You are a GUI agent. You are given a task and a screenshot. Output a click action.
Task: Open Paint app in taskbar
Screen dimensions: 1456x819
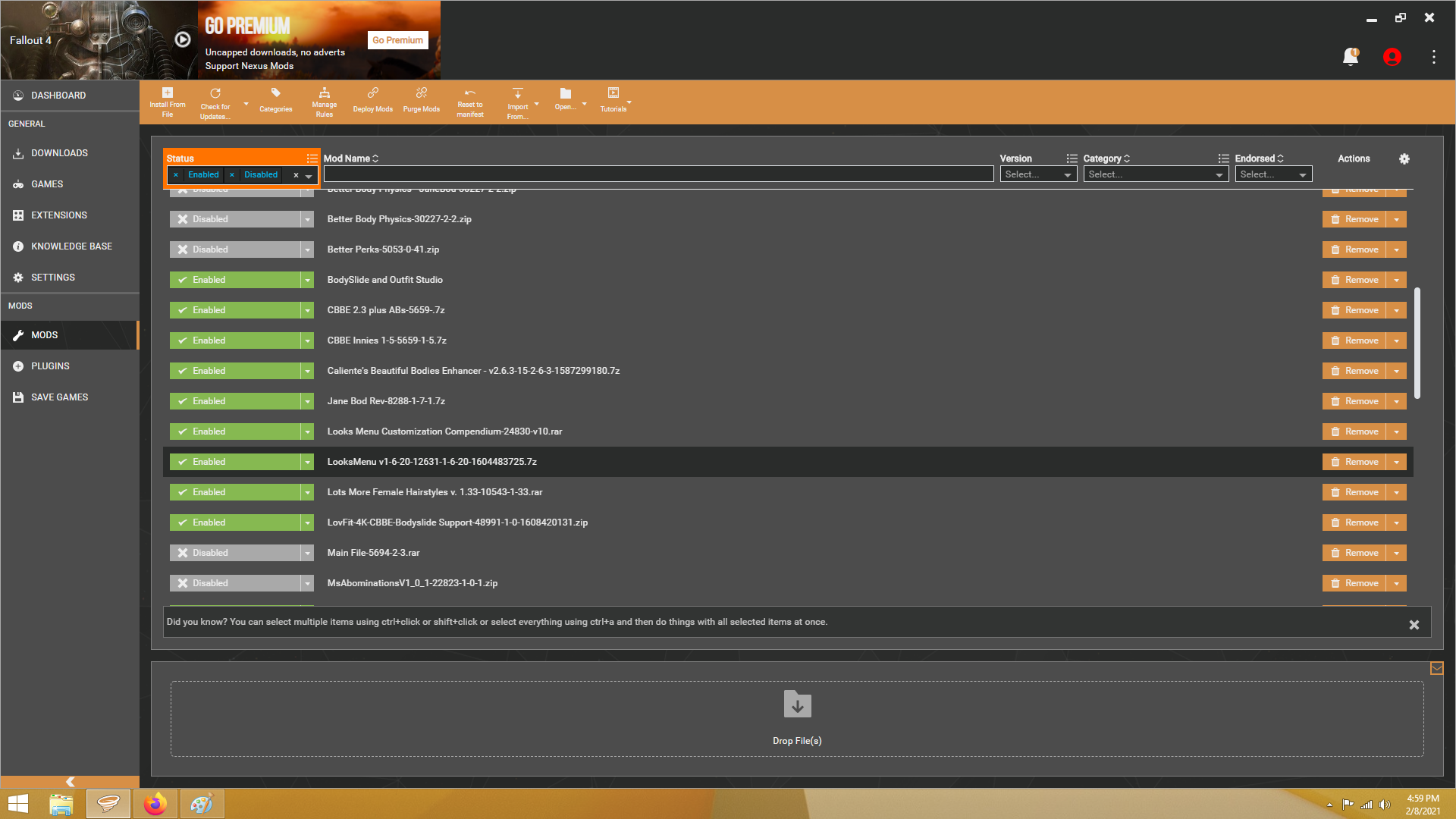(x=202, y=804)
